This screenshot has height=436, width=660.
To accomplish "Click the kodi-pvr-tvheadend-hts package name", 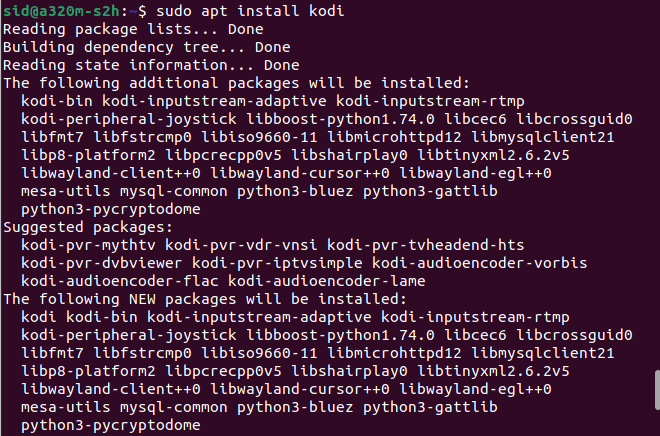I will coord(426,245).
